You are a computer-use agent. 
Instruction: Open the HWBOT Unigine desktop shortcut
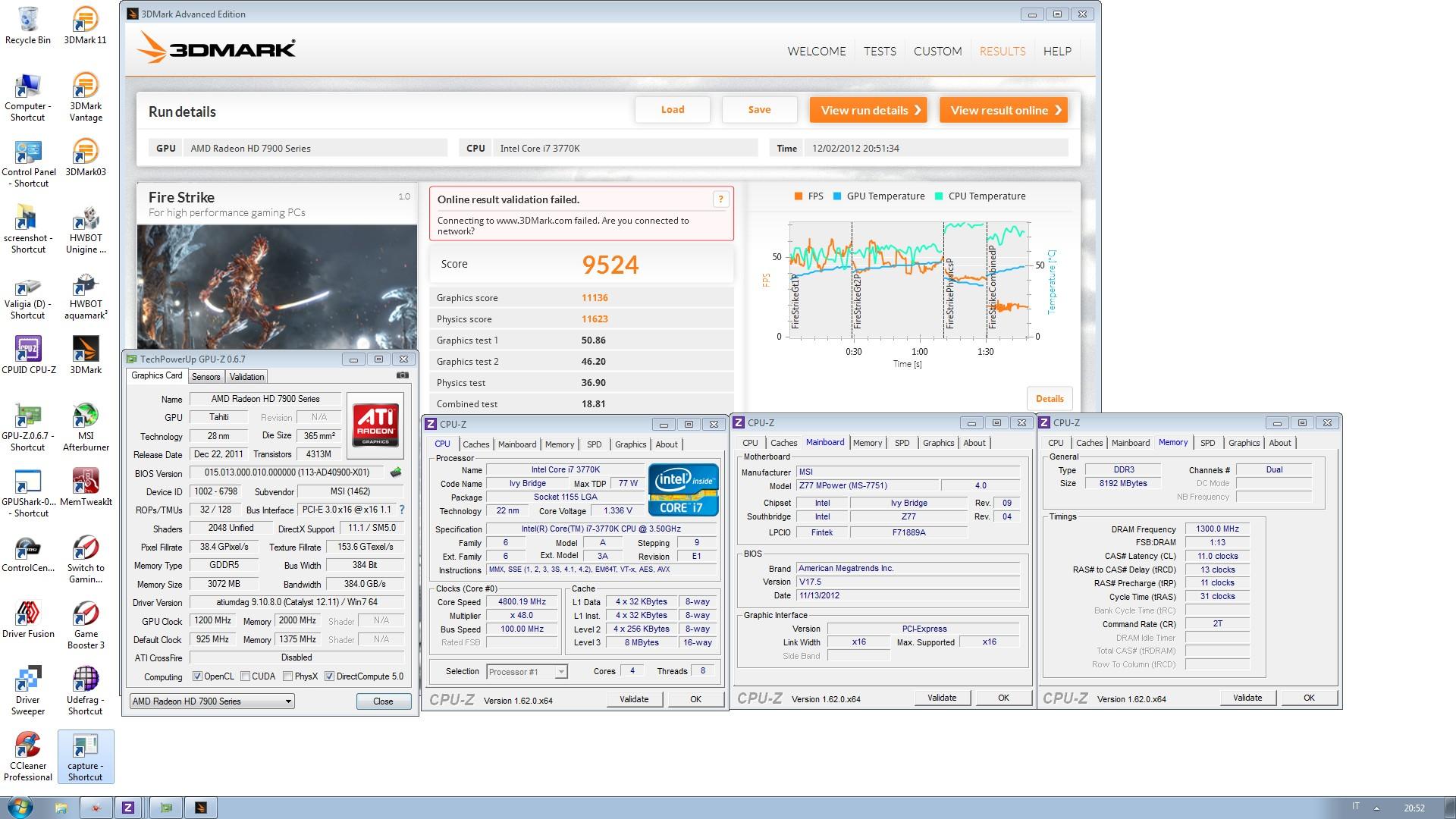click(85, 229)
